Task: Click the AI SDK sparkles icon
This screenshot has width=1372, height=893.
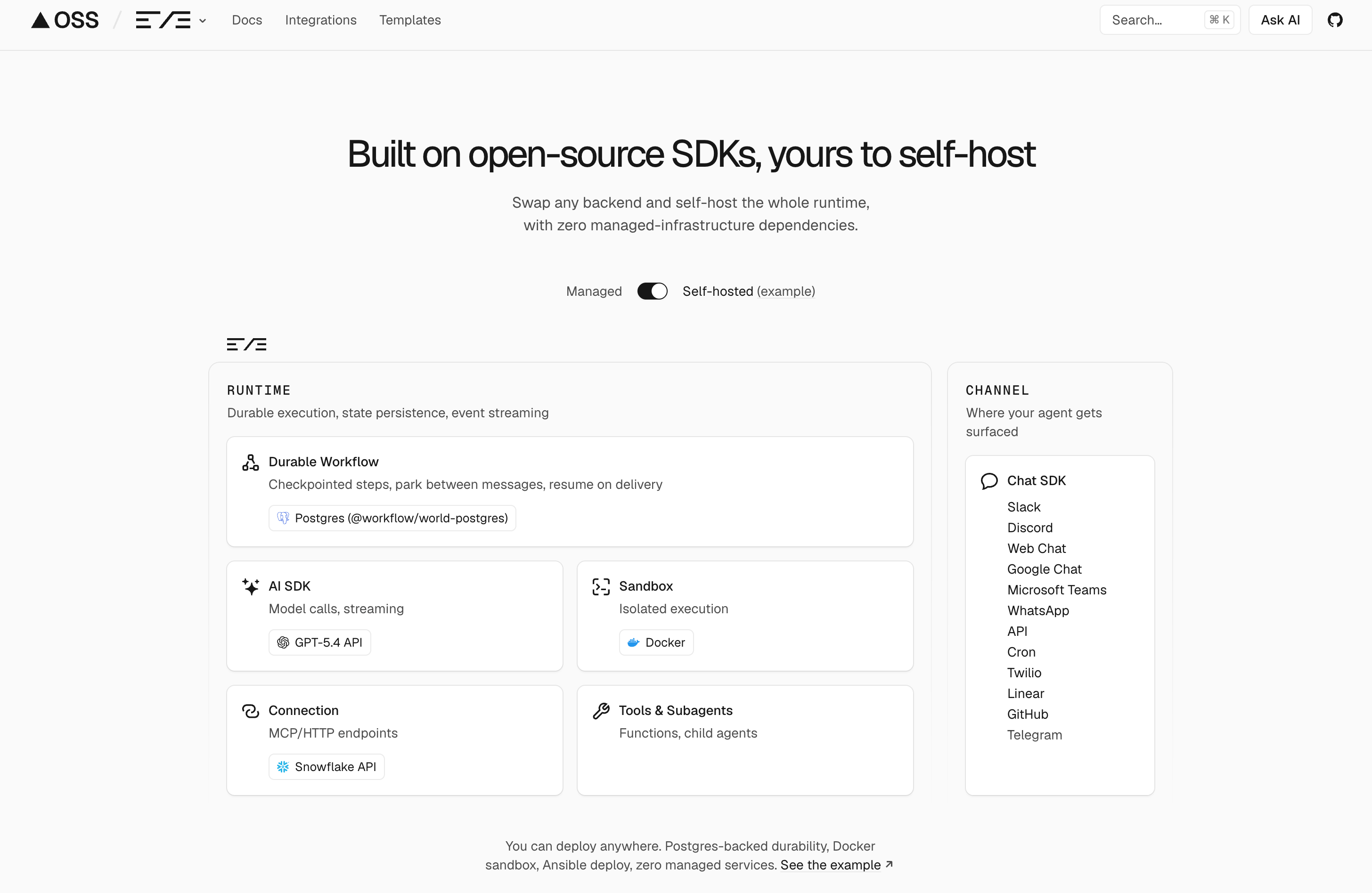Action: tap(250, 586)
